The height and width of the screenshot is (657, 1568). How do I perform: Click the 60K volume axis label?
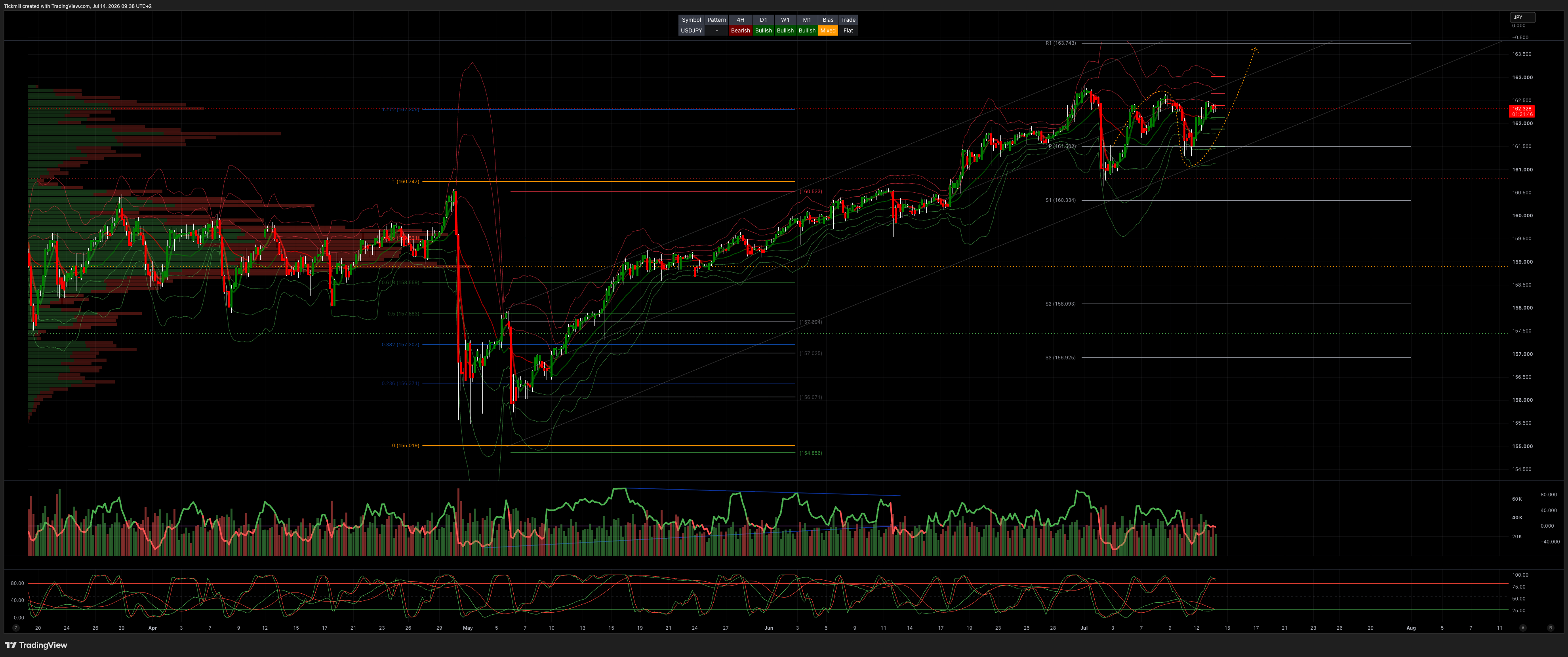[x=1517, y=499]
